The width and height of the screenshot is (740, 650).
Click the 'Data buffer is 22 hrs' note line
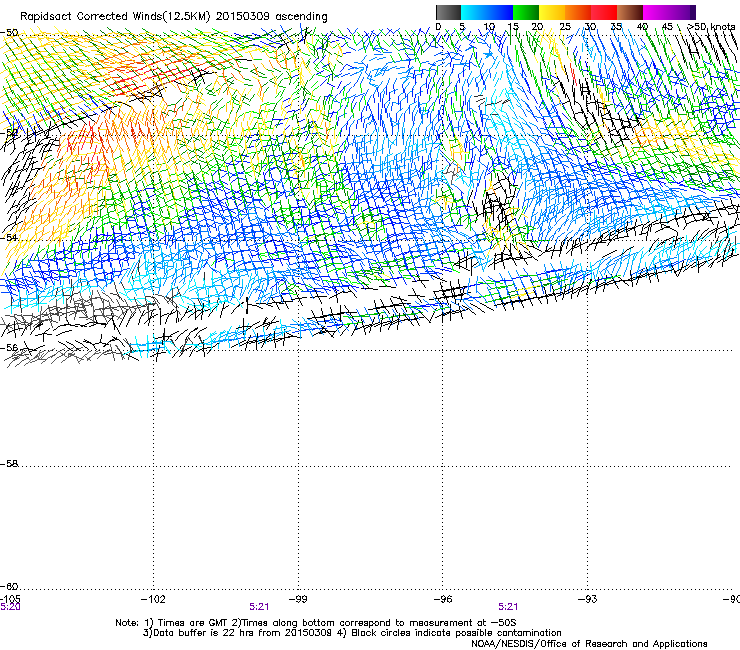point(352,633)
